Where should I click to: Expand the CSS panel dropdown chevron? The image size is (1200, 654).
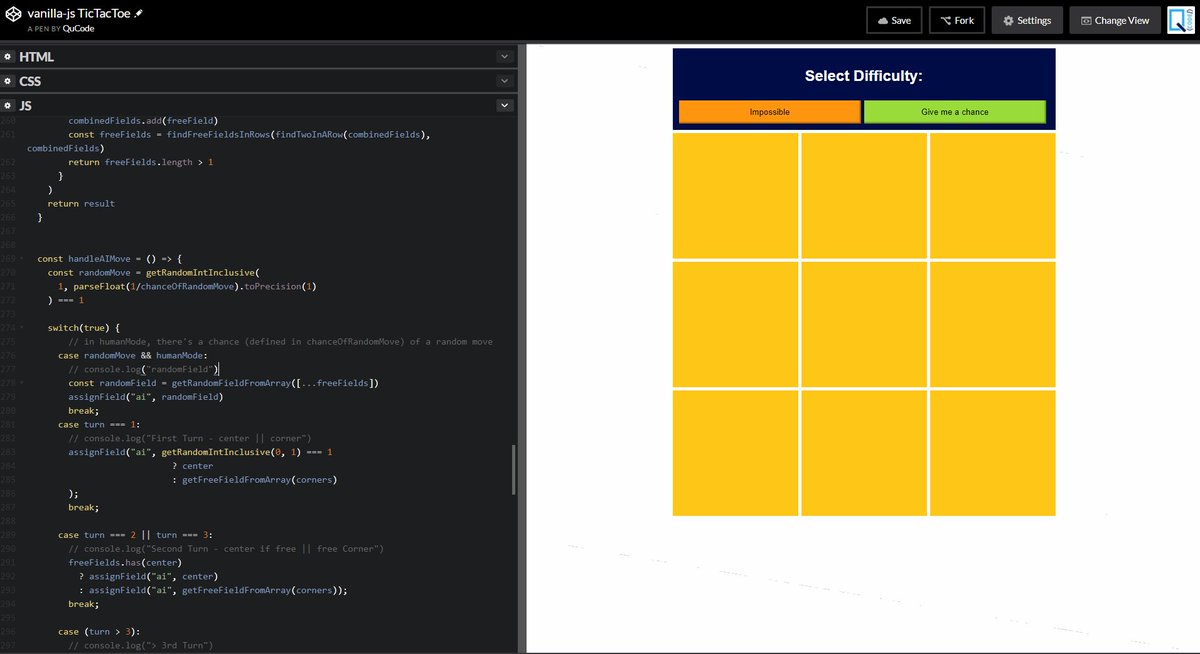[x=504, y=81]
